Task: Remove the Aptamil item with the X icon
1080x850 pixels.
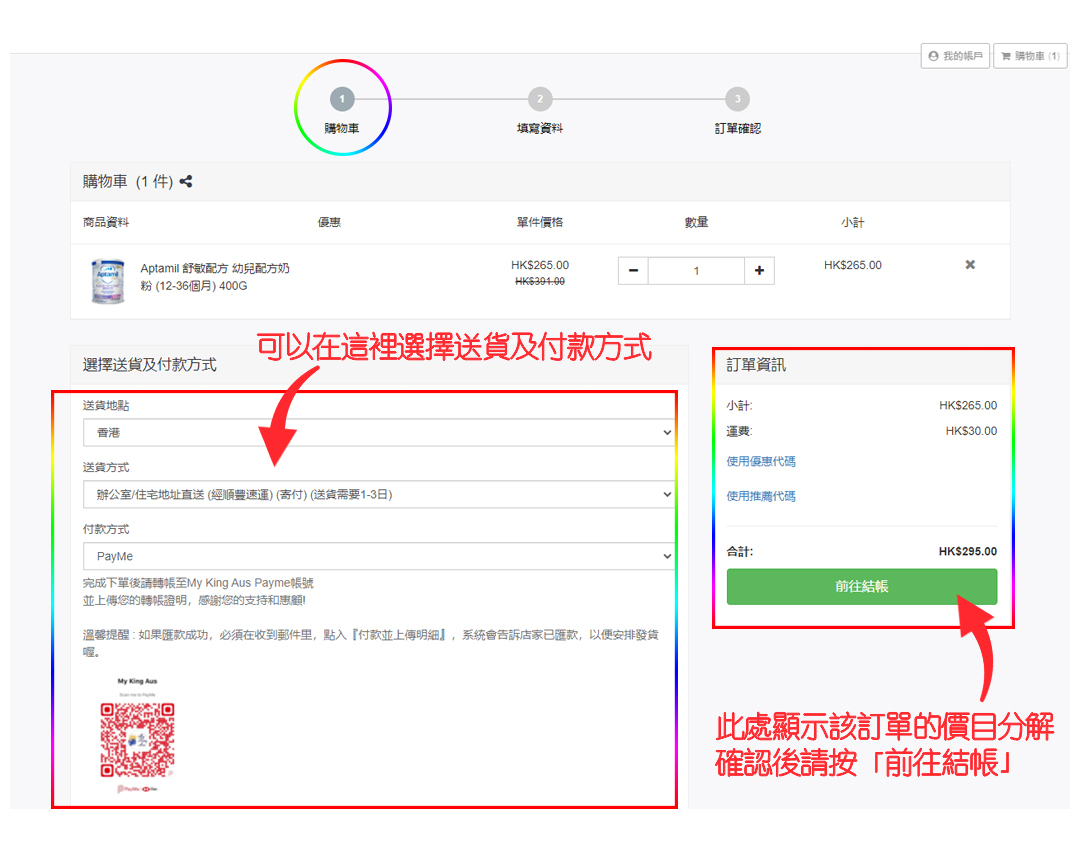Action: pyautogui.click(x=969, y=265)
